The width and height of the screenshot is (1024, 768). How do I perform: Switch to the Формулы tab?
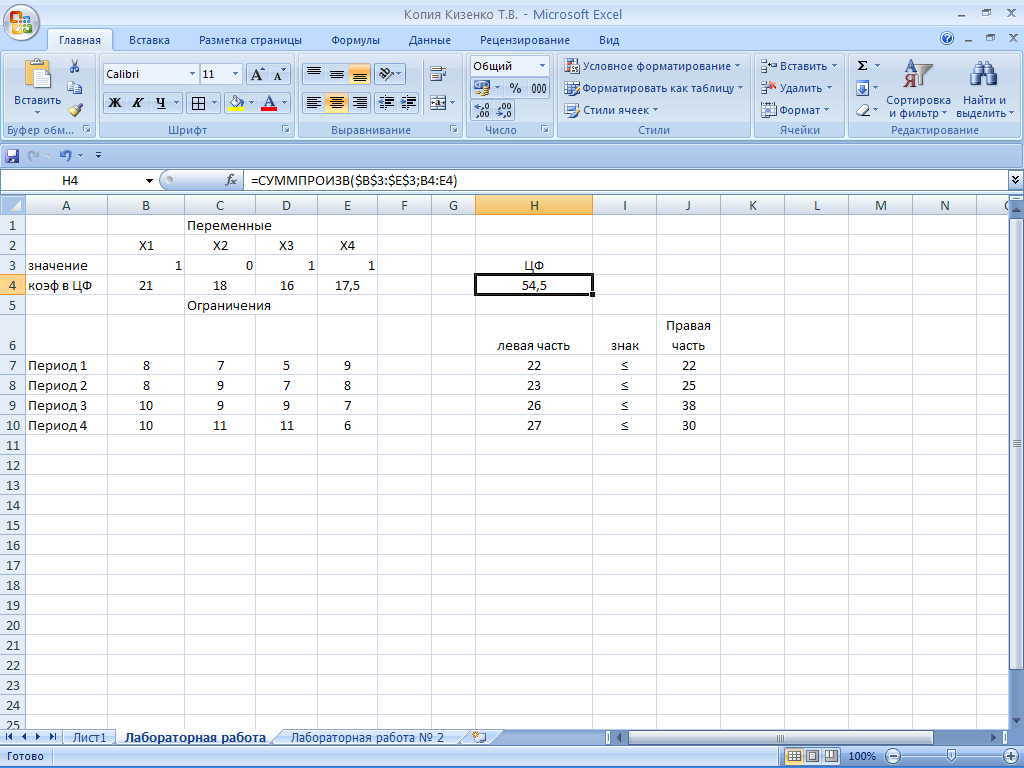pyautogui.click(x=355, y=40)
